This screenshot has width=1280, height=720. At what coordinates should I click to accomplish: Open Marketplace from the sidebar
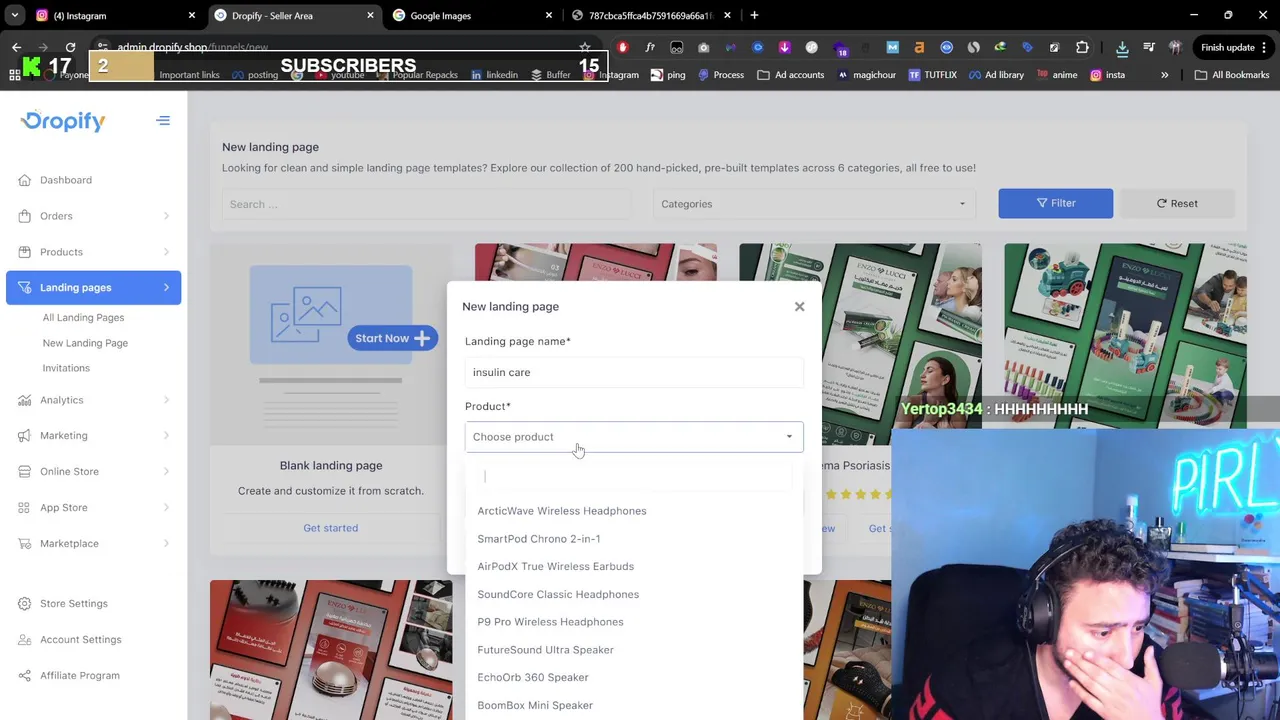point(69,544)
